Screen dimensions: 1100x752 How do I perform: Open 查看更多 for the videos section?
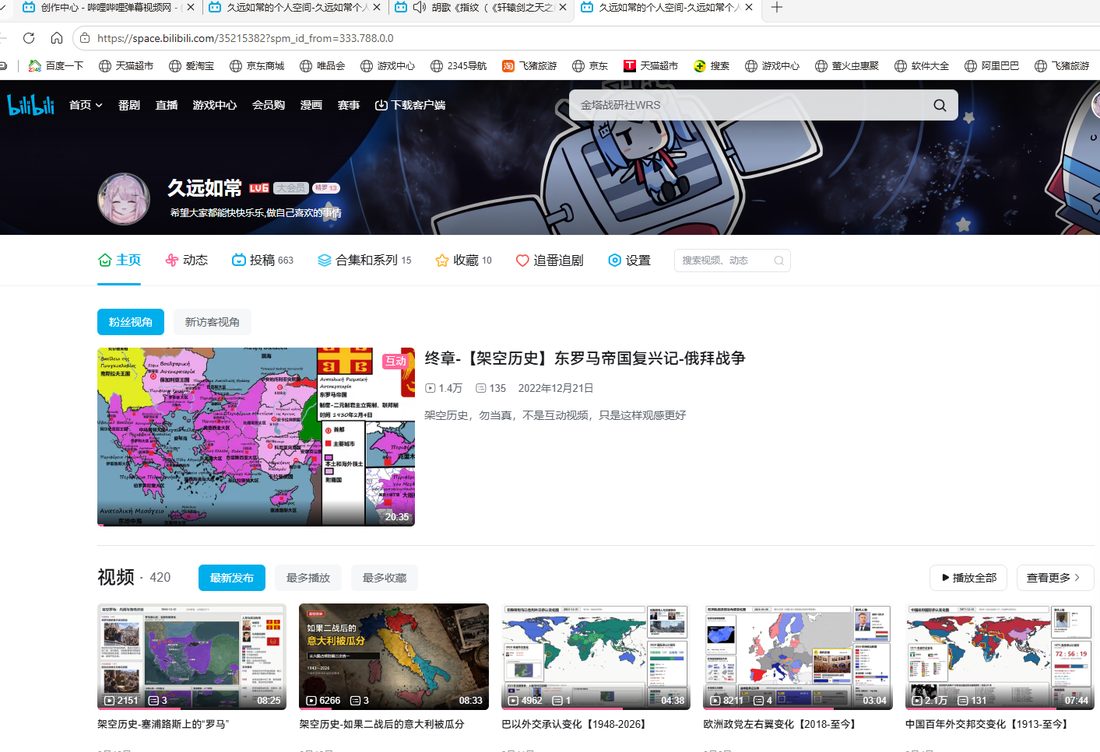(1054, 578)
